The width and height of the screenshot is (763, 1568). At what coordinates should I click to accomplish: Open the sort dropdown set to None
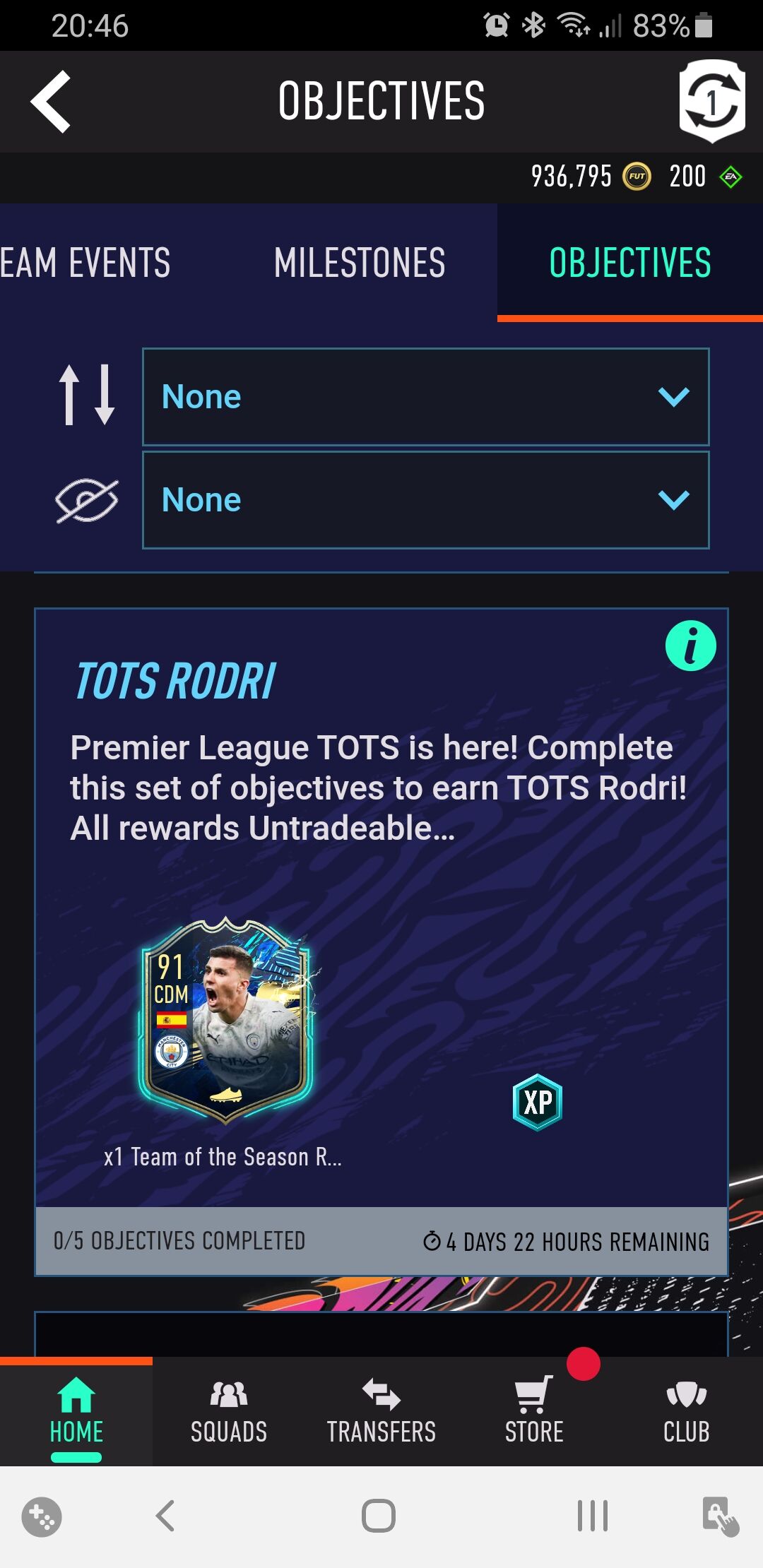coord(426,397)
